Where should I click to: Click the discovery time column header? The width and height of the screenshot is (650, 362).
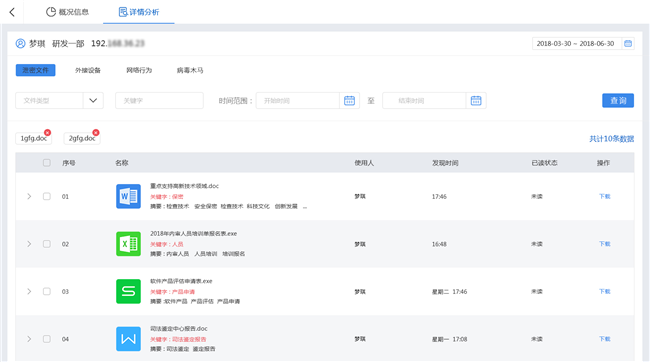[445, 163]
